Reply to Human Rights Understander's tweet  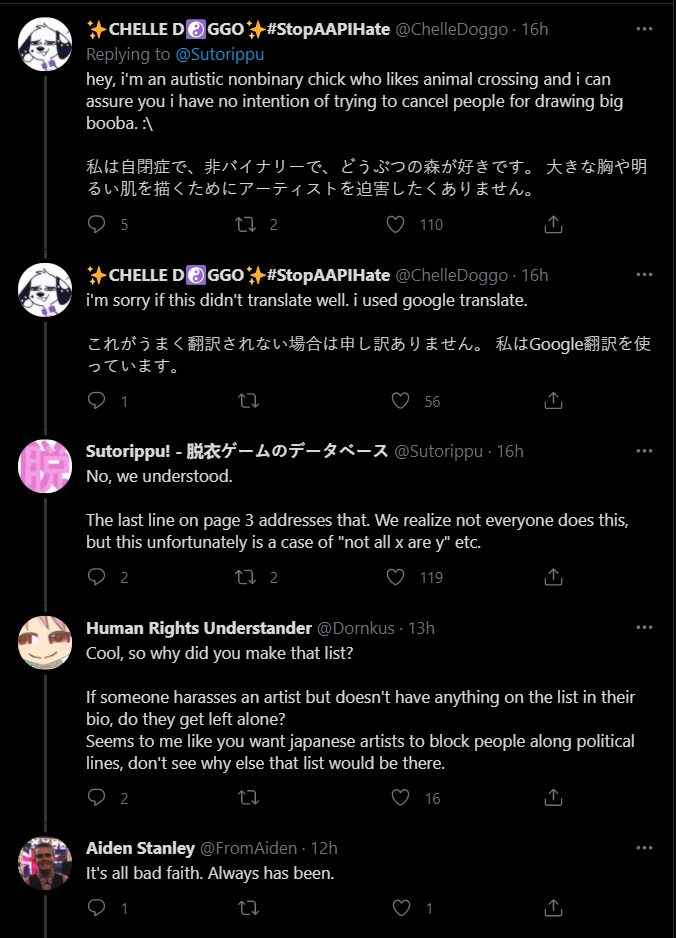point(96,797)
